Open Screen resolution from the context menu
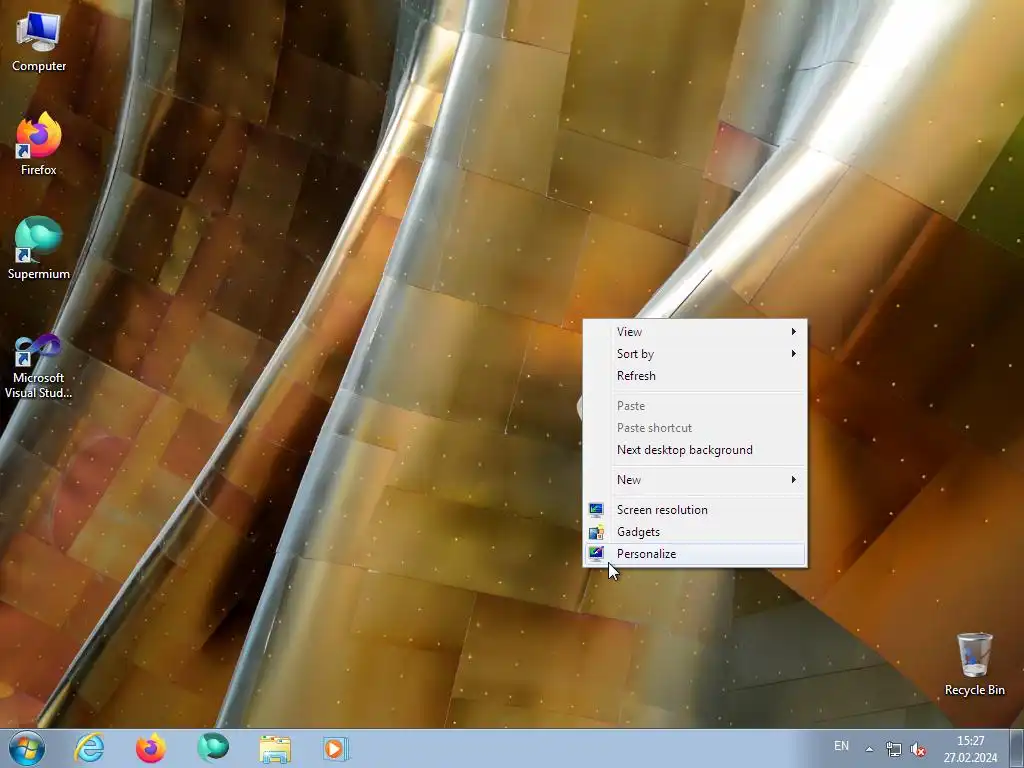The height and width of the screenshot is (768, 1024). pyautogui.click(x=695, y=510)
